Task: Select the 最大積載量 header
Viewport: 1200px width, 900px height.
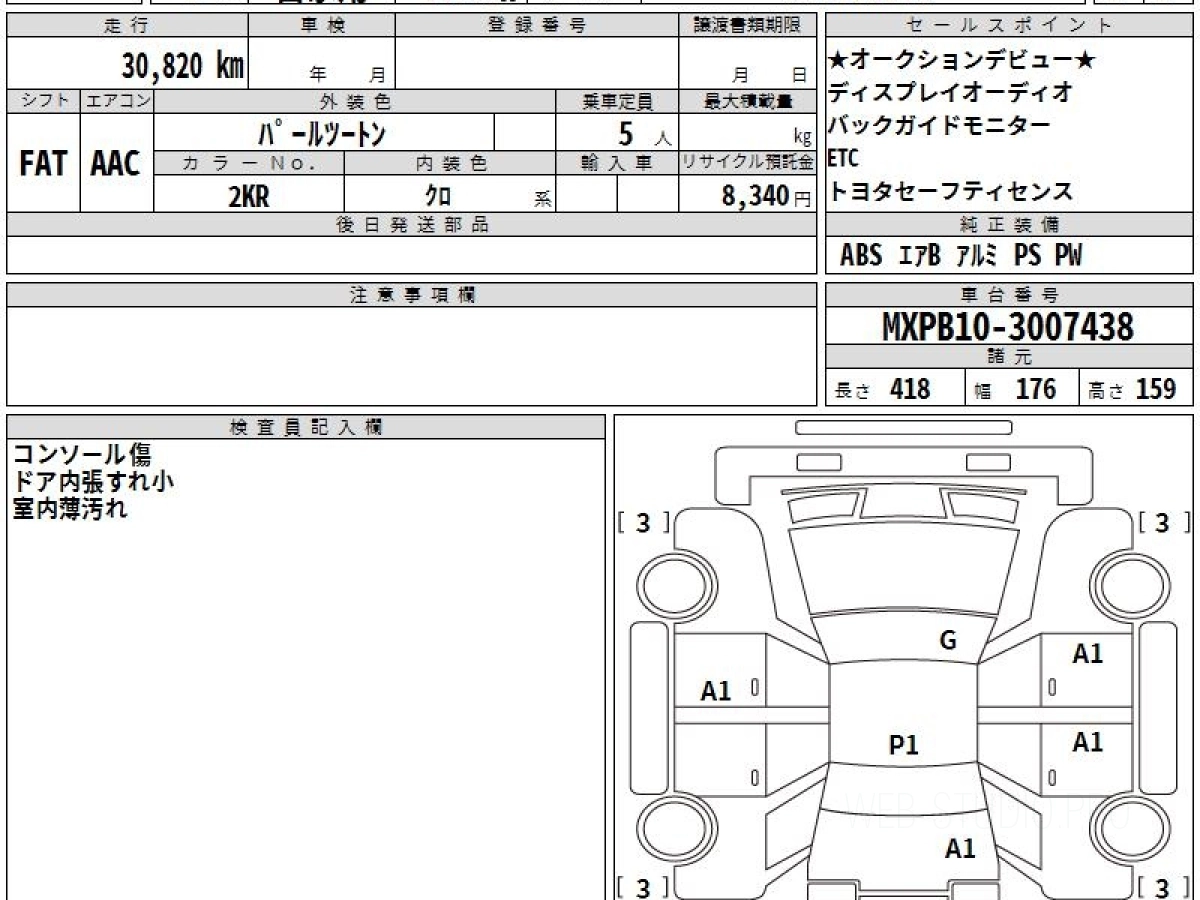Action: (x=747, y=101)
